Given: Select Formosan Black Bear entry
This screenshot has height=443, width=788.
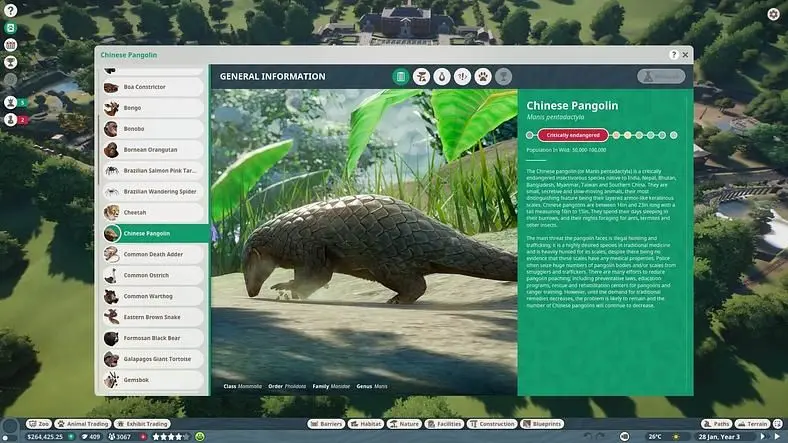Looking at the screenshot, I should click(153, 338).
